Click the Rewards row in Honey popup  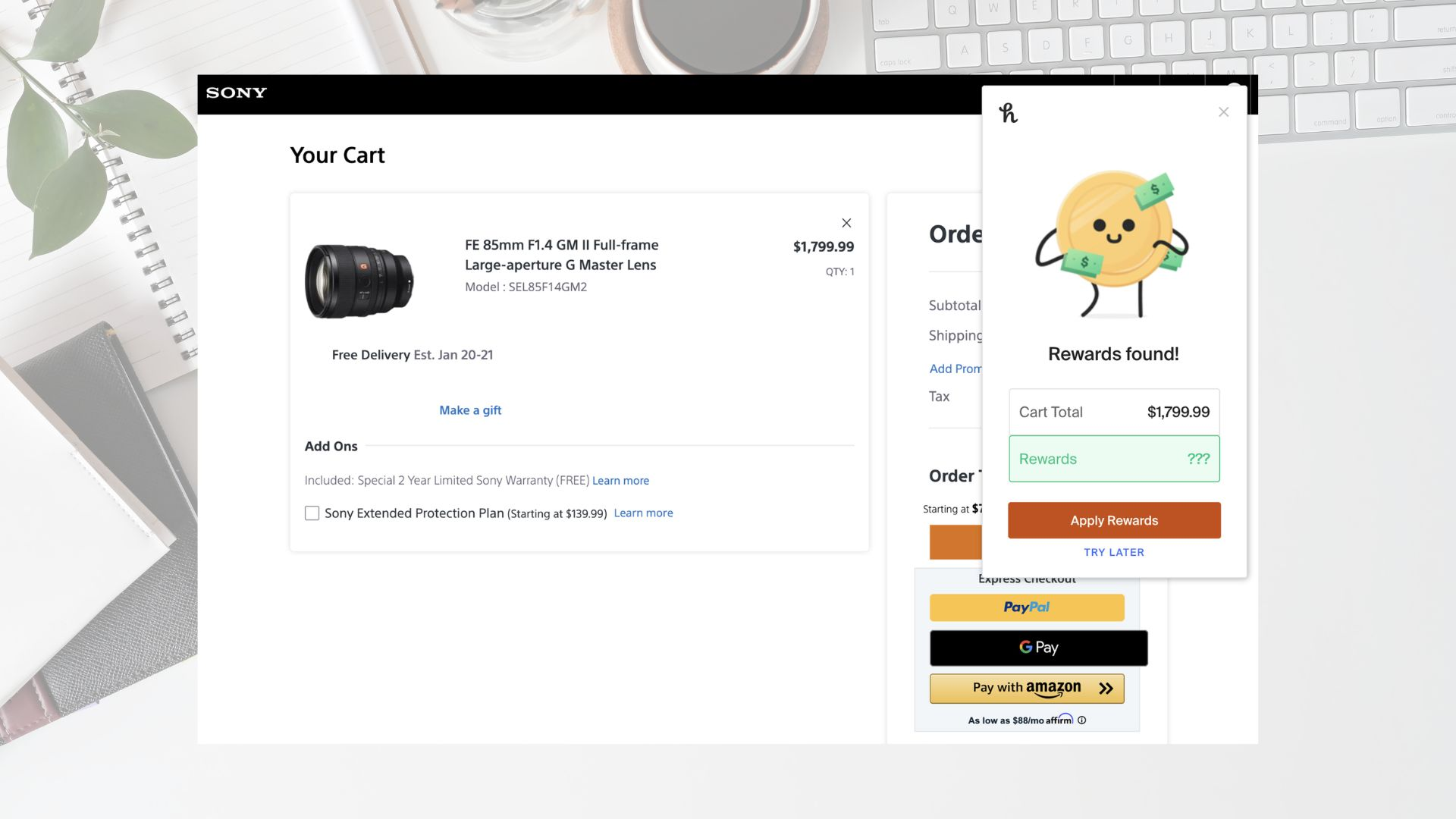pyautogui.click(x=1113, y=459)
